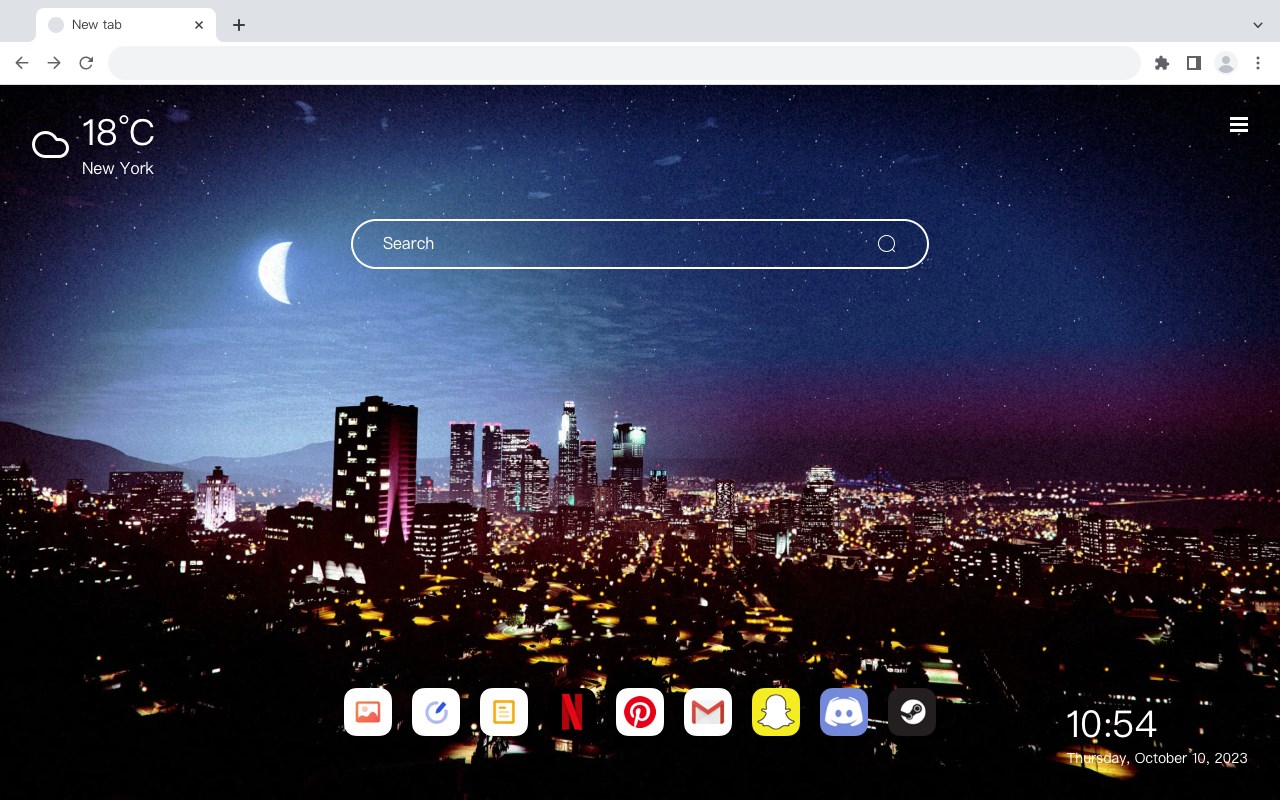Select the New tab tab

click(x=126, y=25)
